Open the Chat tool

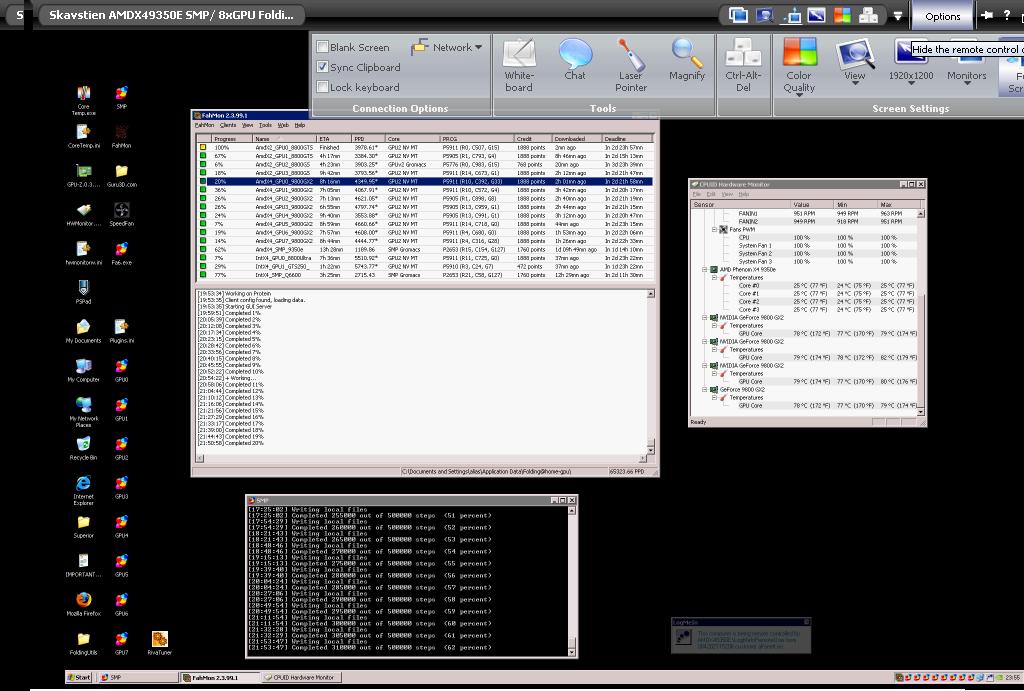tap(575, 64)
